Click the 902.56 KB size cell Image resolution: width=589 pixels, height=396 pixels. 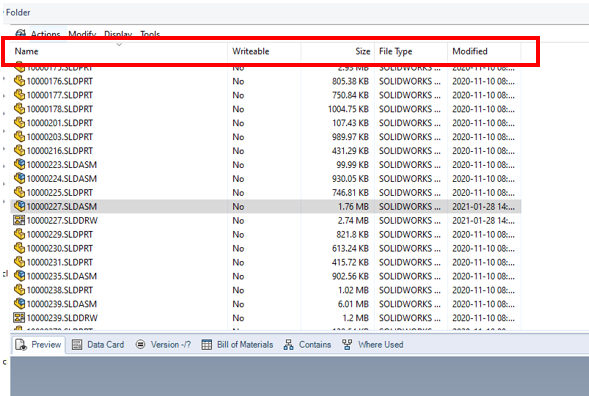(350, 276)
